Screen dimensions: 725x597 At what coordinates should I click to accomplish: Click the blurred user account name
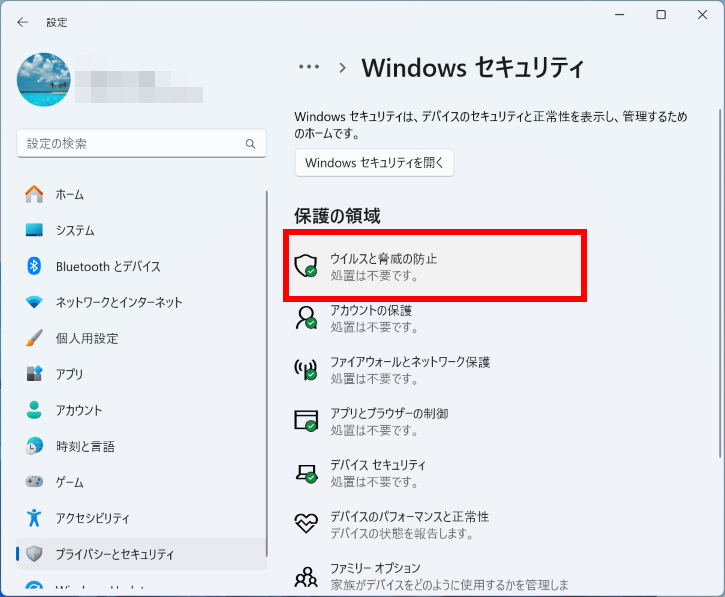(139, 80)
